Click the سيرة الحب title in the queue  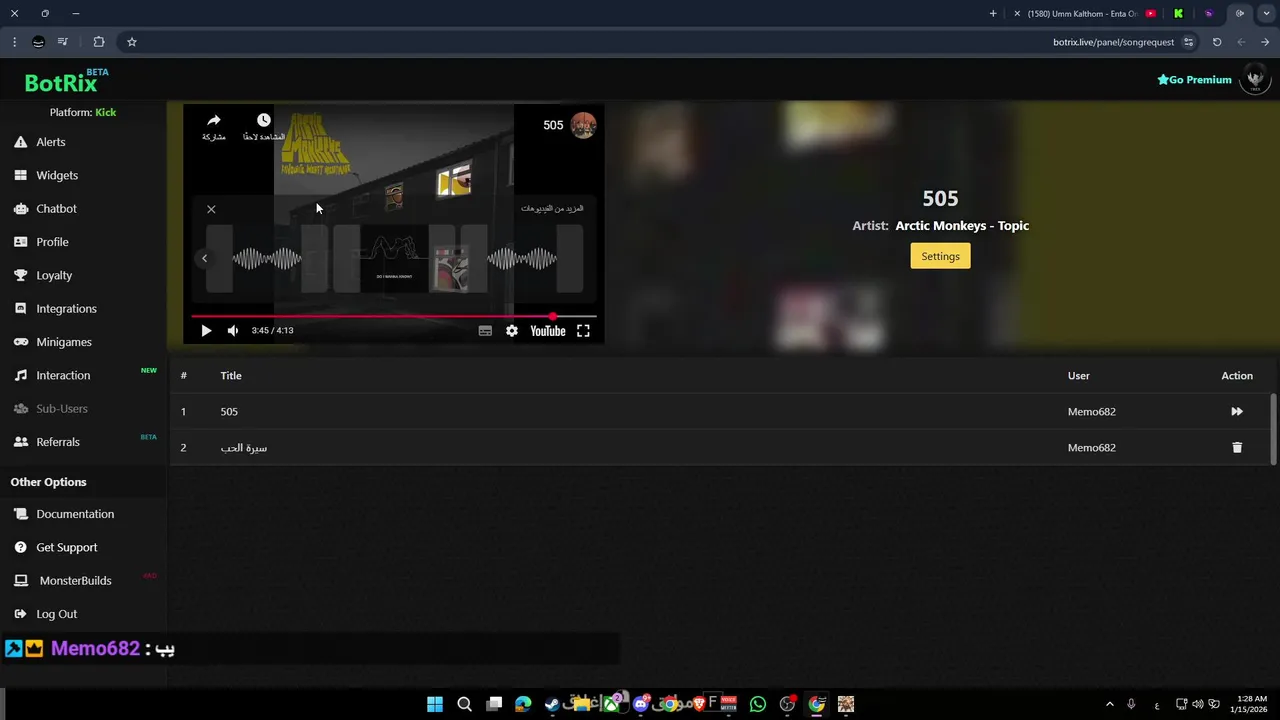(x=244, y=448)
